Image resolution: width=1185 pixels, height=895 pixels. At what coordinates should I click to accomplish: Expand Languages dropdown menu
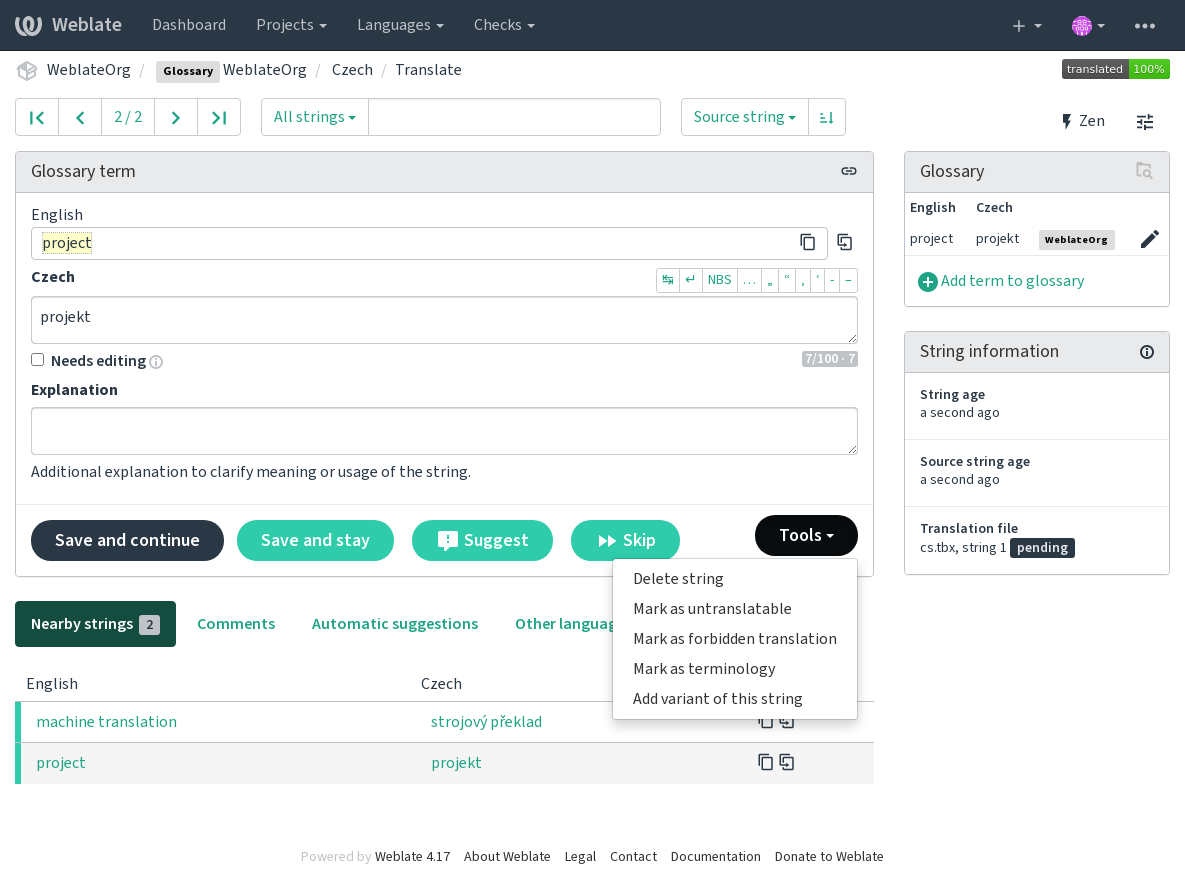pyautogui.click(x=400, y=25)
